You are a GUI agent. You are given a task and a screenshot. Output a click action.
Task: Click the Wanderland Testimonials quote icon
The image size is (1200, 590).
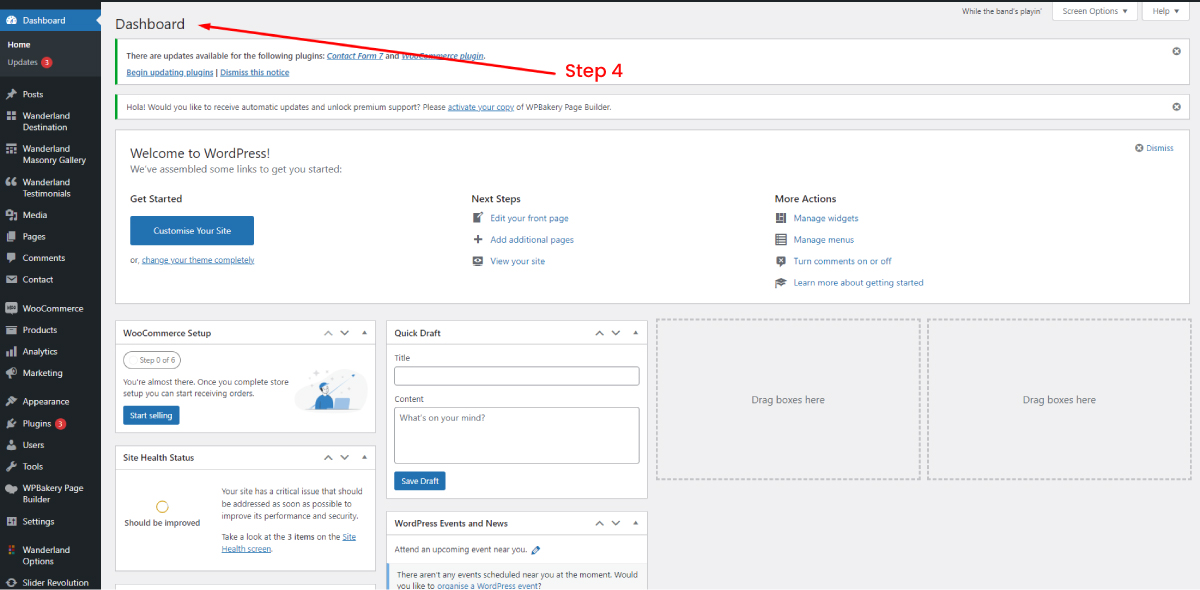[12, 182]
